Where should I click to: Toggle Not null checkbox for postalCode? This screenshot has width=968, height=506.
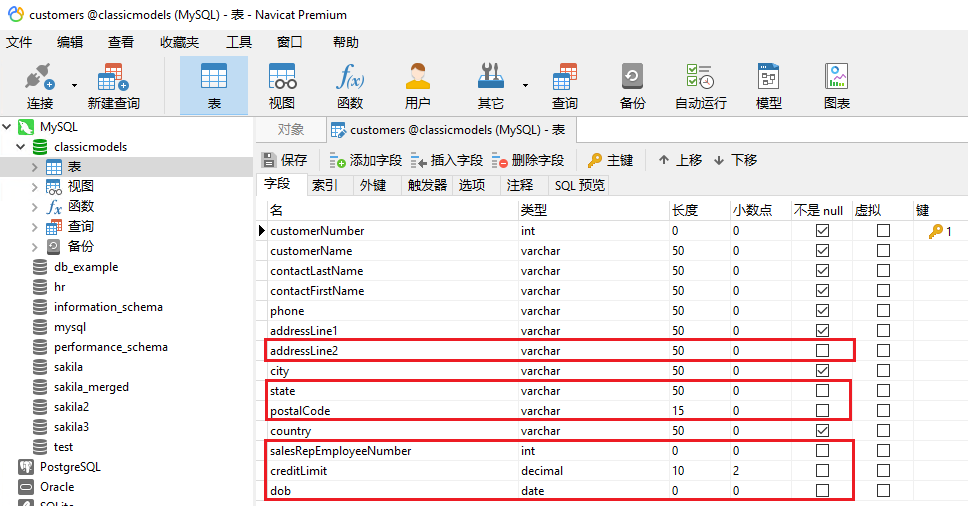pyautogui.click(x=822, y=410)
